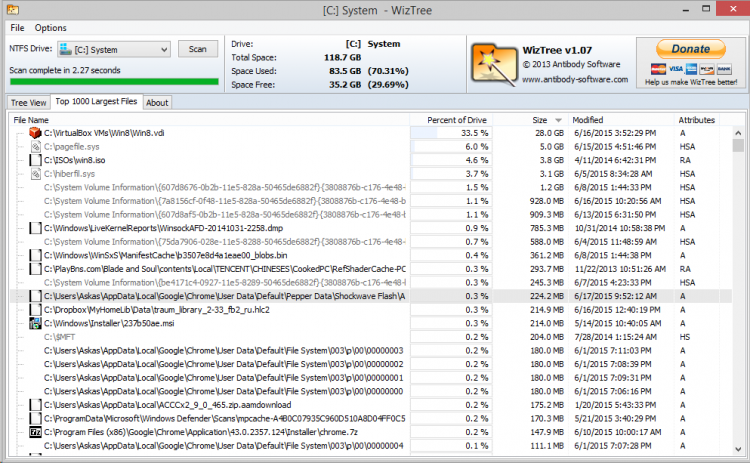Image resolution: width=750 pixels, height=463 pixels.
Task: Click the 33.5 % percent bar for Win8.vdi
Action: click(x=451, y=133)
